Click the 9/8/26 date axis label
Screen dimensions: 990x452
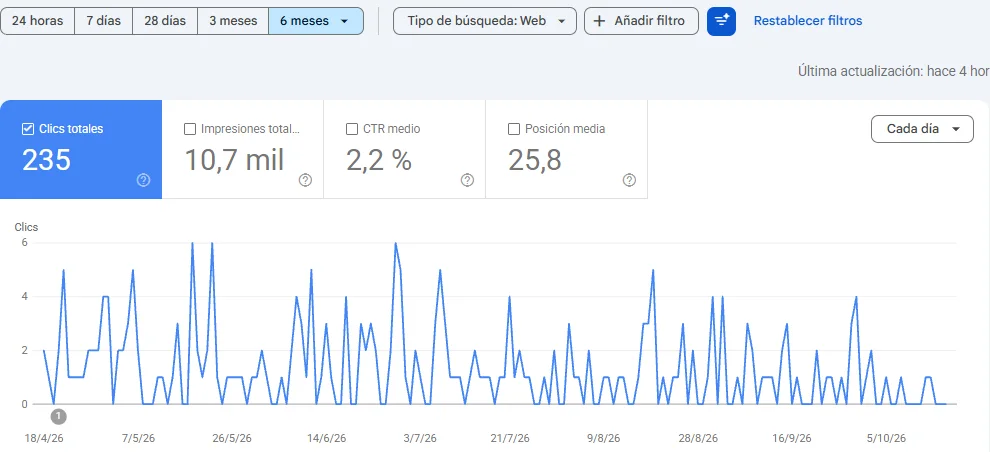pos(604,438)
